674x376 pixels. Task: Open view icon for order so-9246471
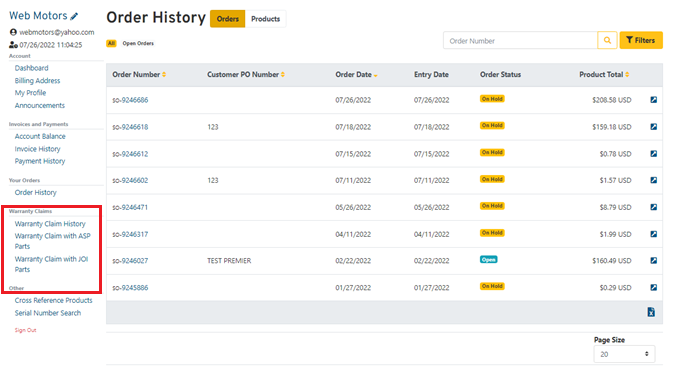click(x=653, y=207)
